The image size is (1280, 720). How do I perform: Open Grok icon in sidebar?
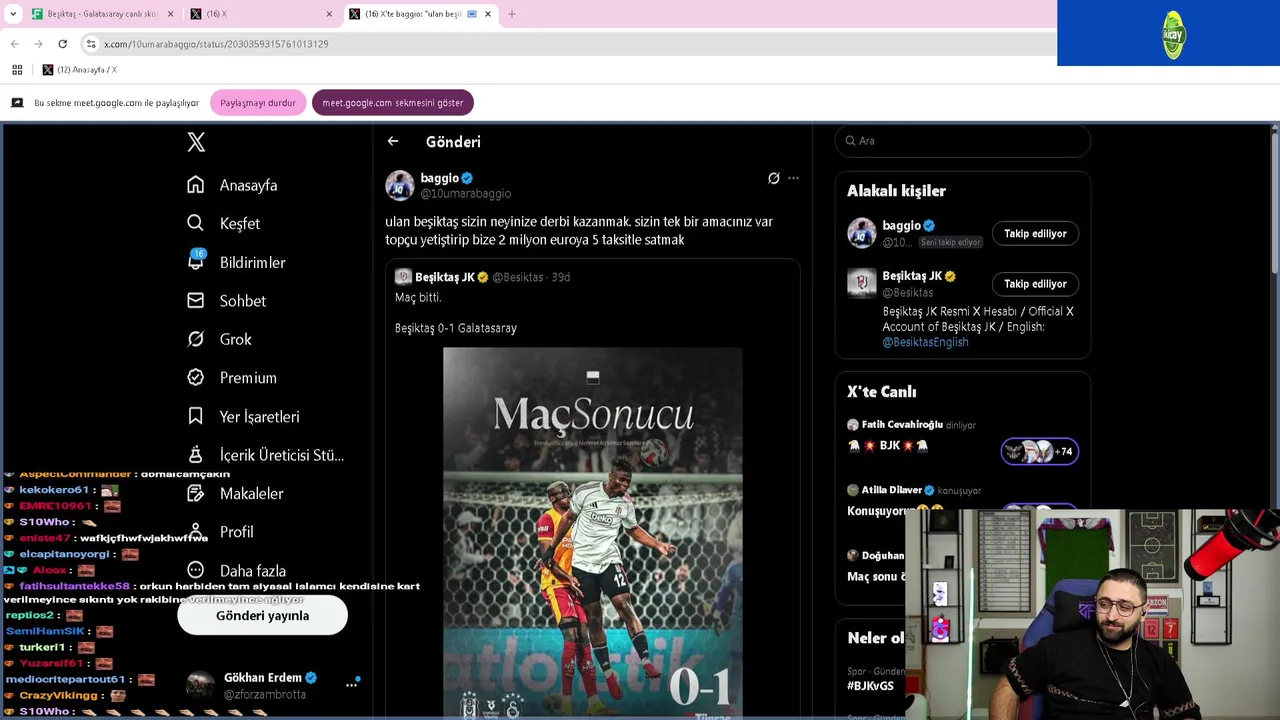tap(196, 339)
